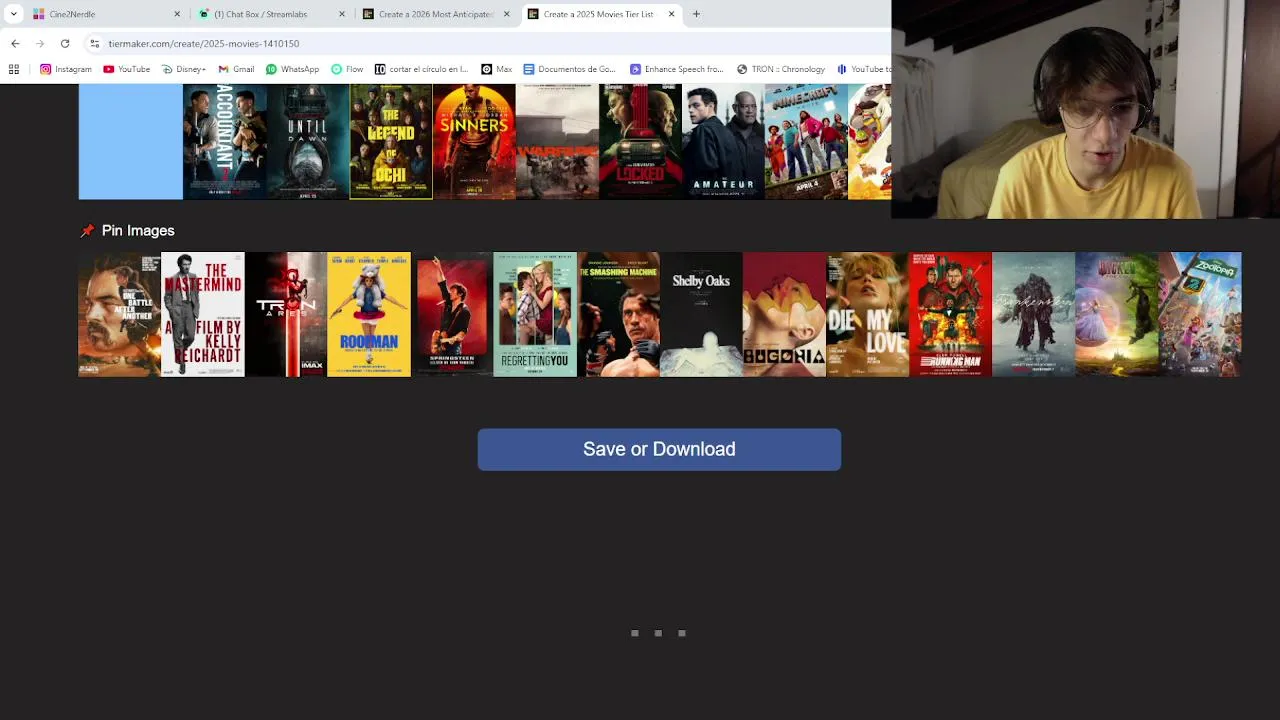Viewport: 1280px width, 720px height.
Task: Select the Minecraft movie poster
Action: tap(806, 142)
